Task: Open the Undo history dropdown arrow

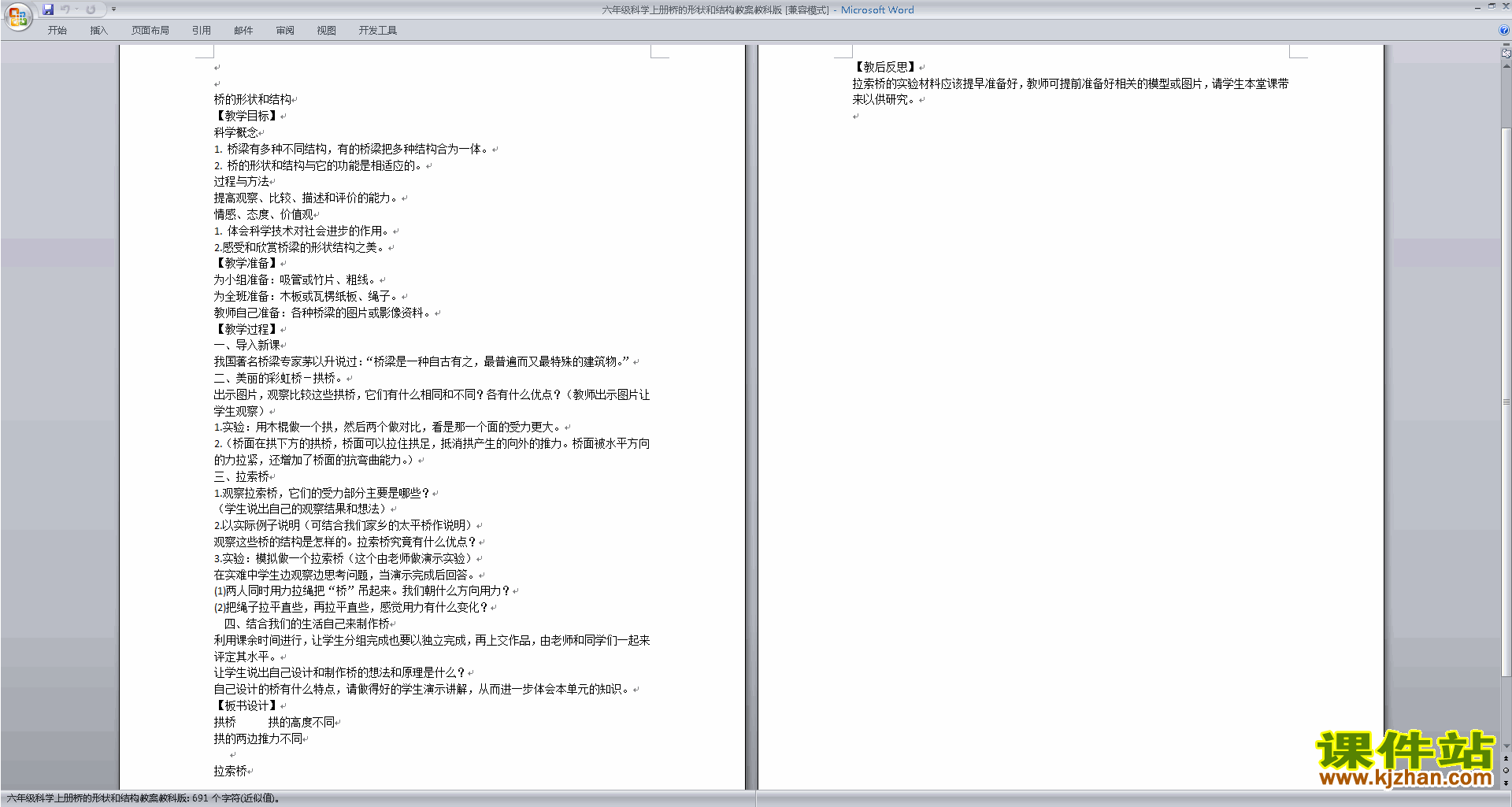Action: (x=76, y=9)
